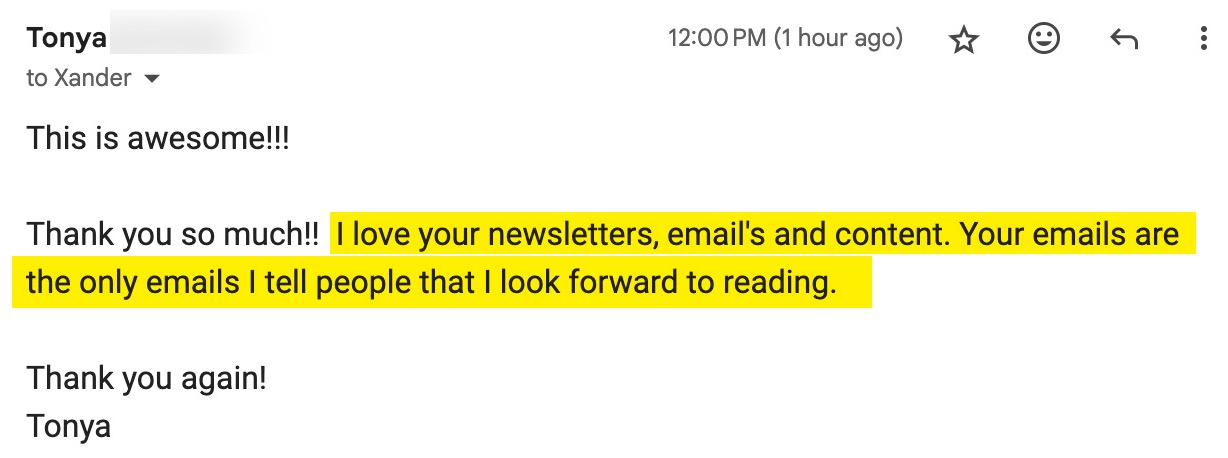The image size is (1228, 458).
Task: Add an emoji reaction to the email
Action: coord(1043,40)
